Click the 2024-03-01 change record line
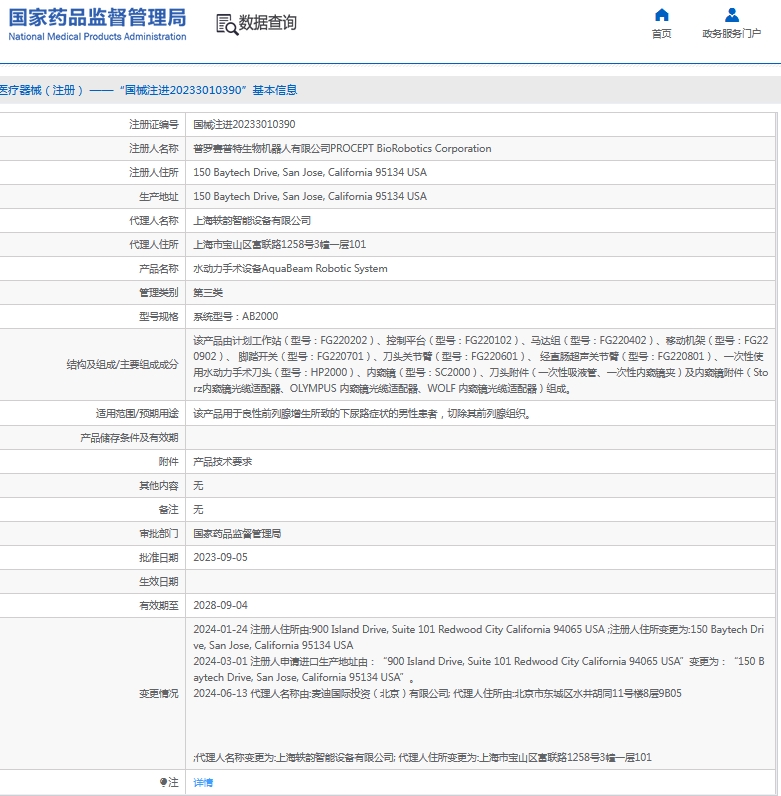This screenshot has height=796, width=781. coord(478,669)
